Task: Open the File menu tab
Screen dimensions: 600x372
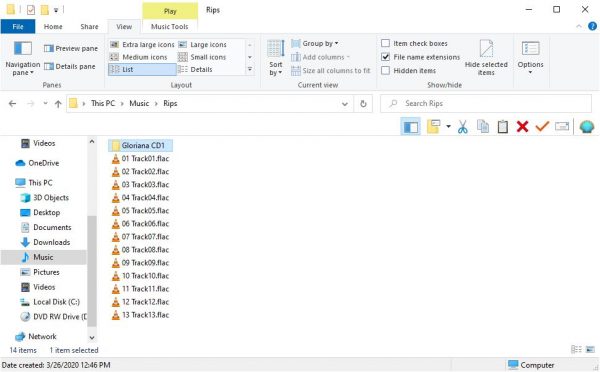Action: click(x=18, y=26)
